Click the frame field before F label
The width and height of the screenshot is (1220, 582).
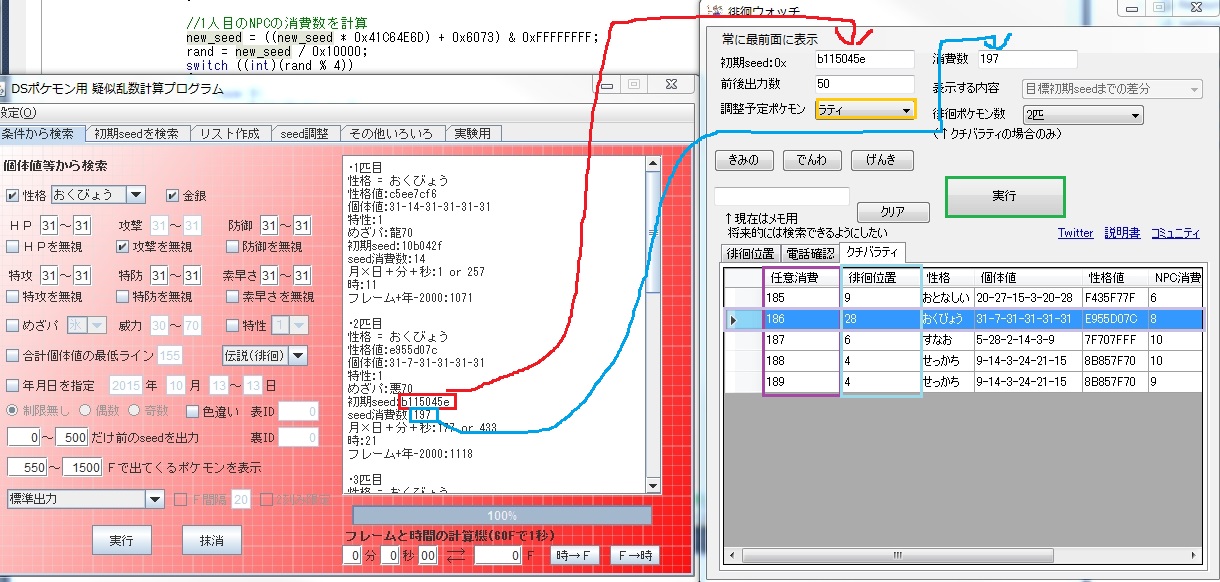coord(498,555)
